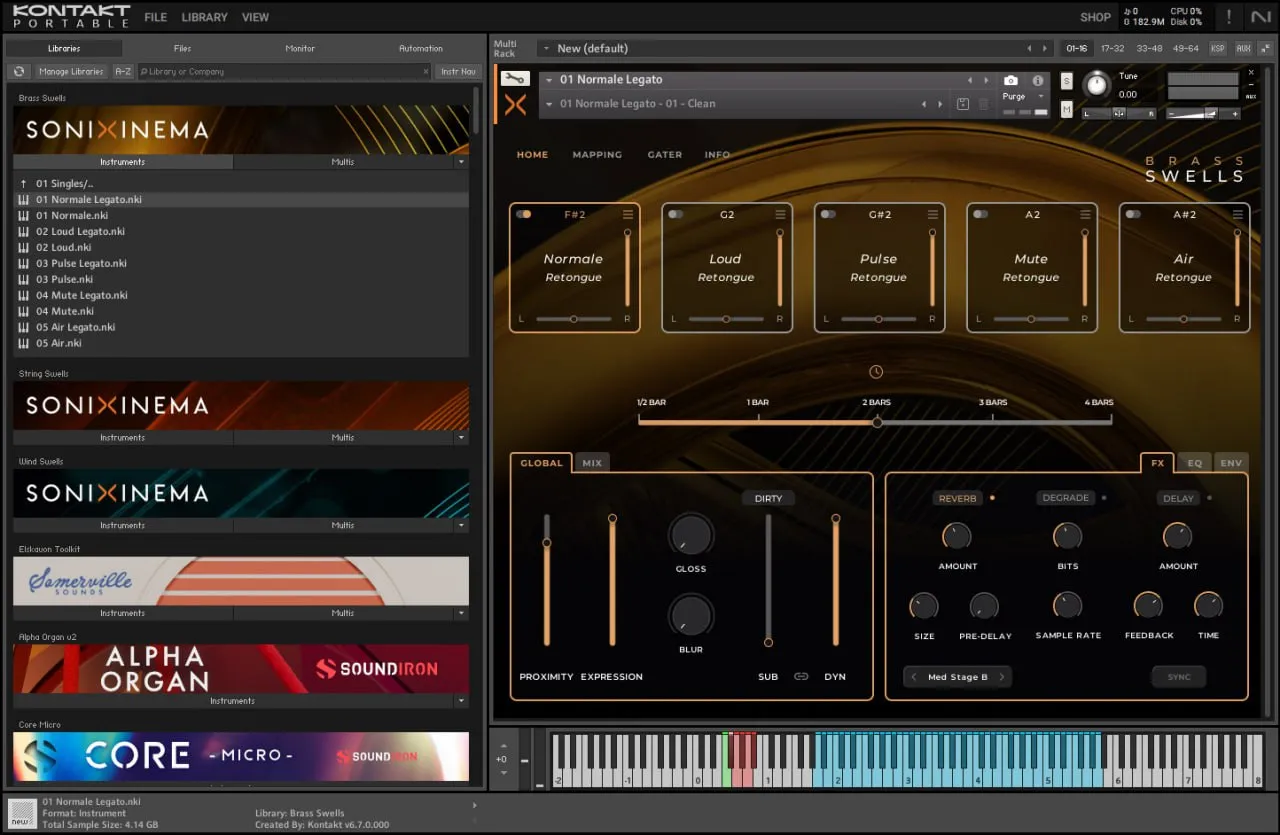The height and width of the screenshot is (835, 1280).
Task: Expand the String Swells library options arrow
Action: tap(461, 438)
